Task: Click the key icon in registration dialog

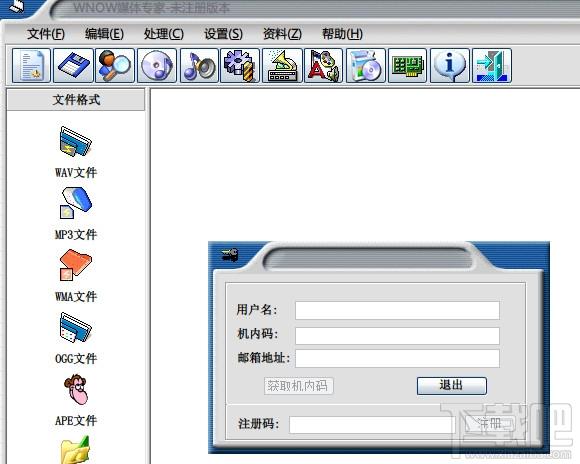Action: (230, 255)
